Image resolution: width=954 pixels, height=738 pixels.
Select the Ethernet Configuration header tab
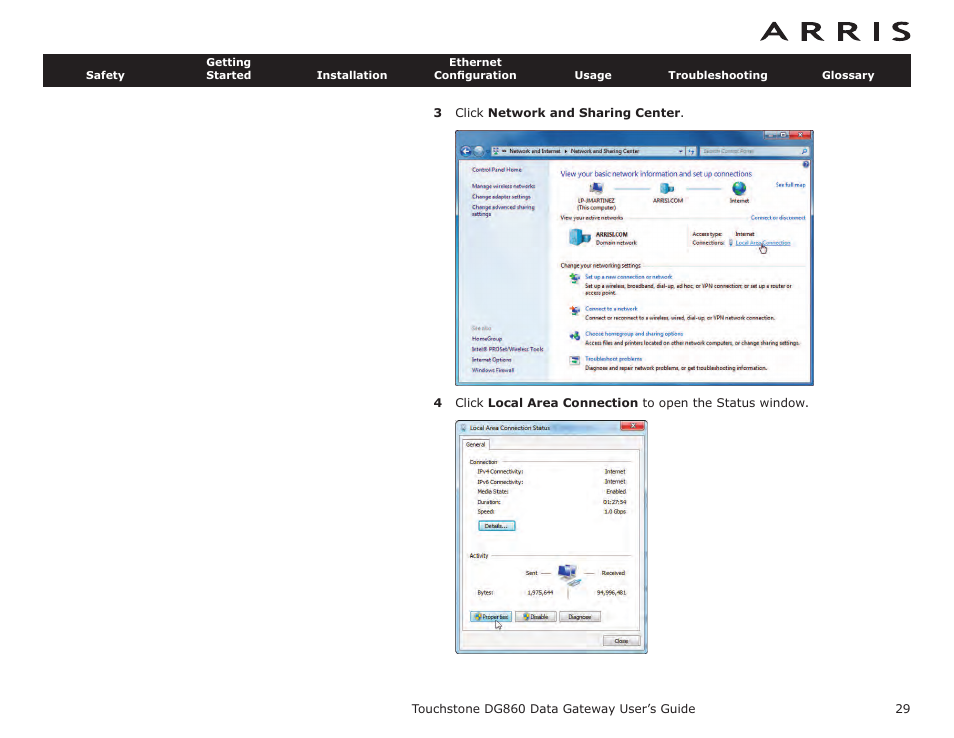tap(475, 68)
